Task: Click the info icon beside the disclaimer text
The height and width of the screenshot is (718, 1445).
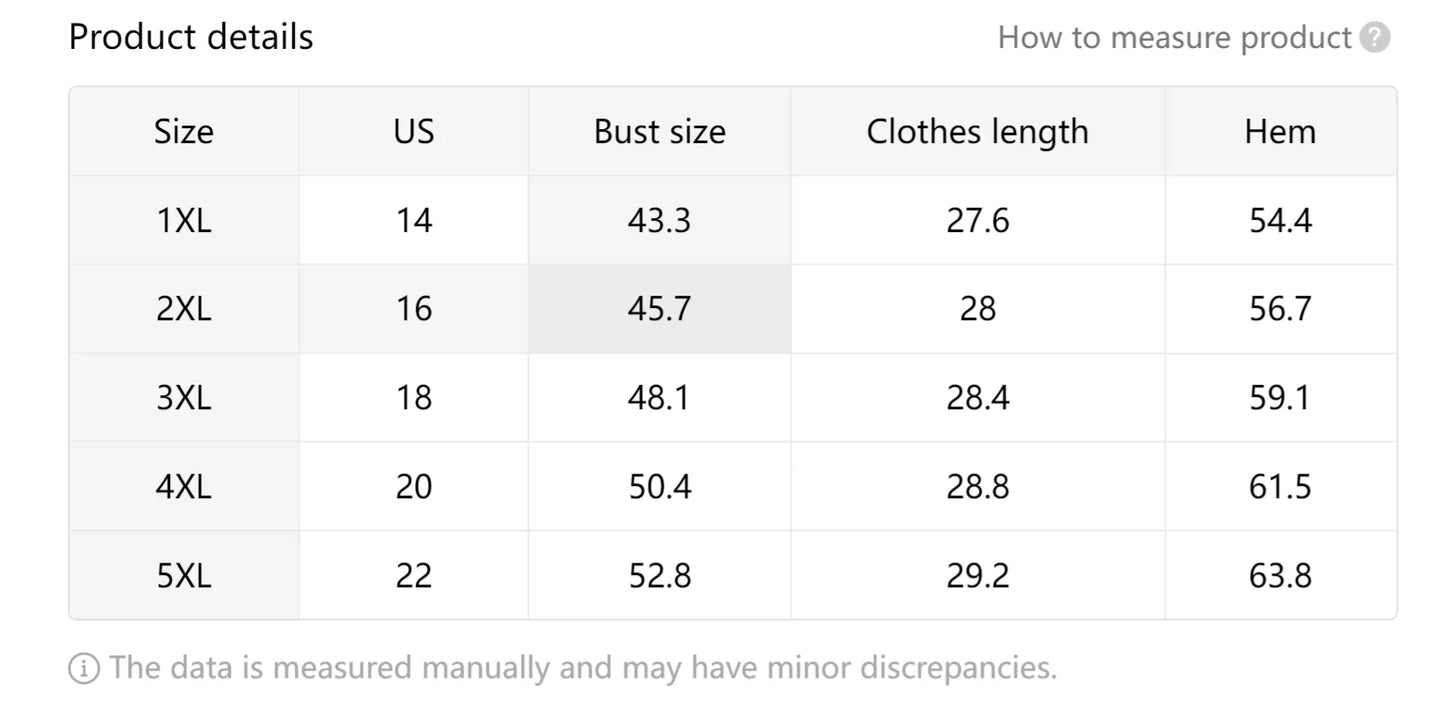Action: pos(83,666)
